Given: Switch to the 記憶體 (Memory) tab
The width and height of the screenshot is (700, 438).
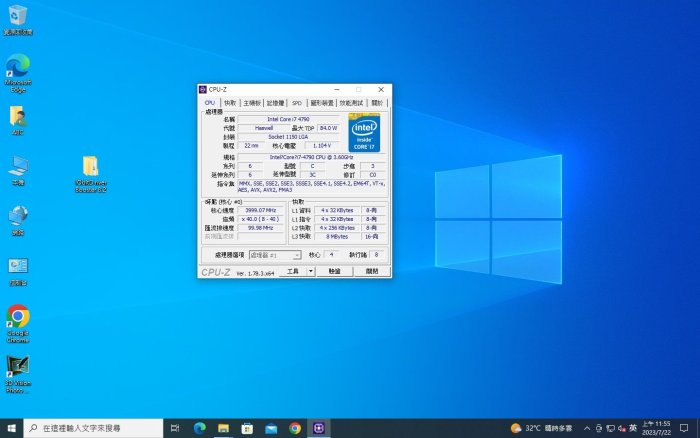Looking at the screenshot, I should pos(275,103).
